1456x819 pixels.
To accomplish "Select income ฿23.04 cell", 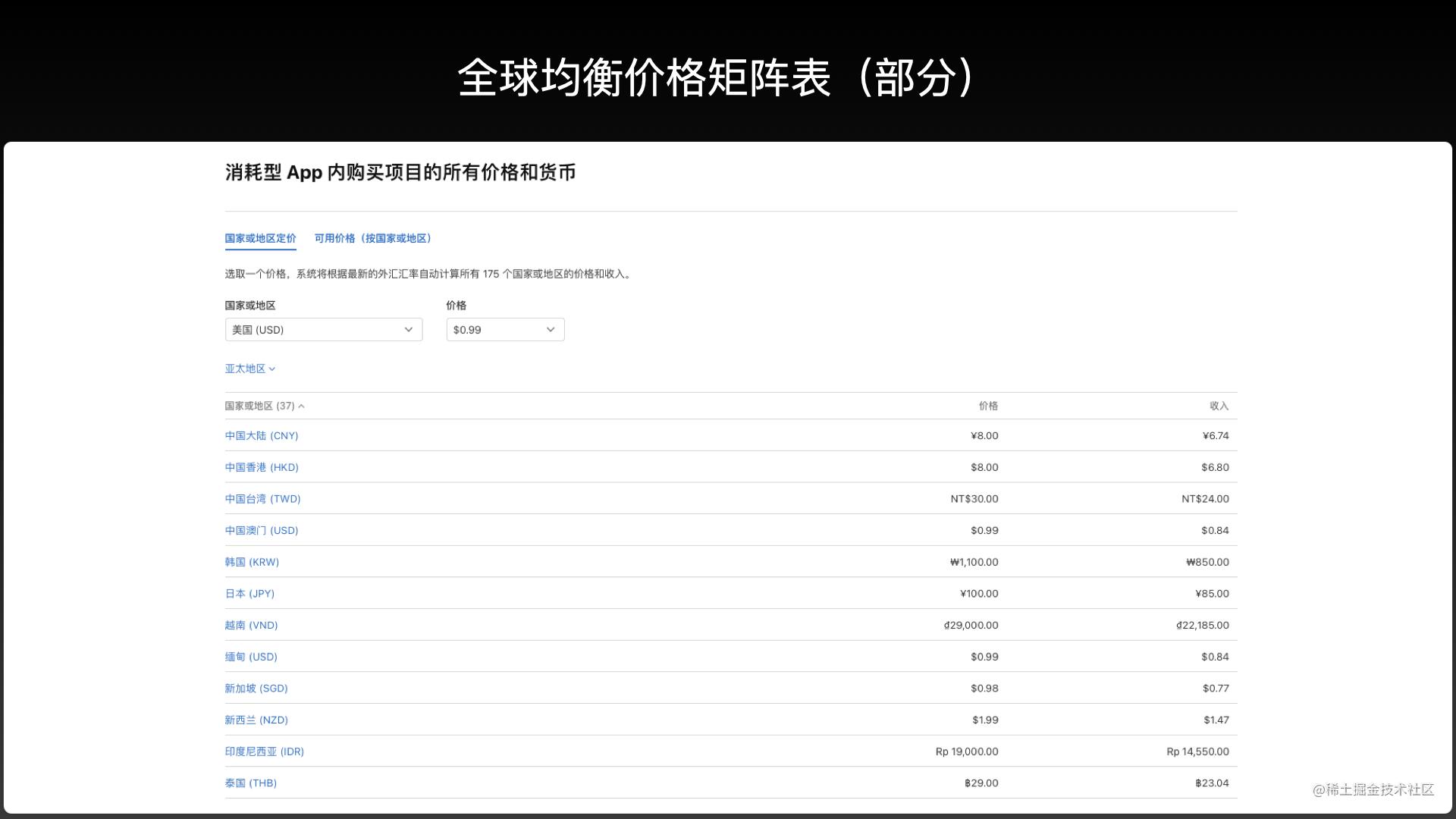I will coord(1212,783).
